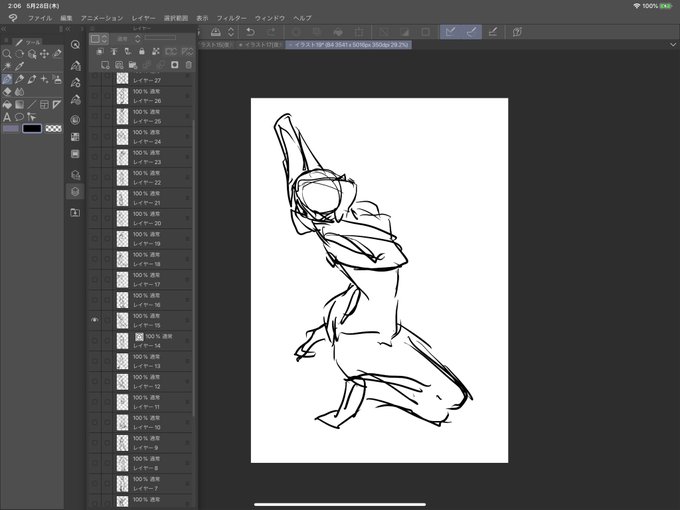Hide layer 15 with its eye icon
The height and width of the screenshot is (510, 680).
click(95, 320)
